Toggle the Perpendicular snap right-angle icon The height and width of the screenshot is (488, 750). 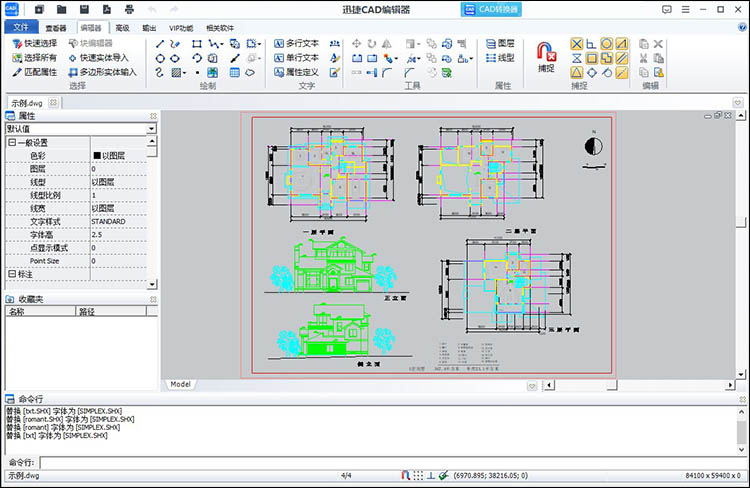click(x=592, y=44)
